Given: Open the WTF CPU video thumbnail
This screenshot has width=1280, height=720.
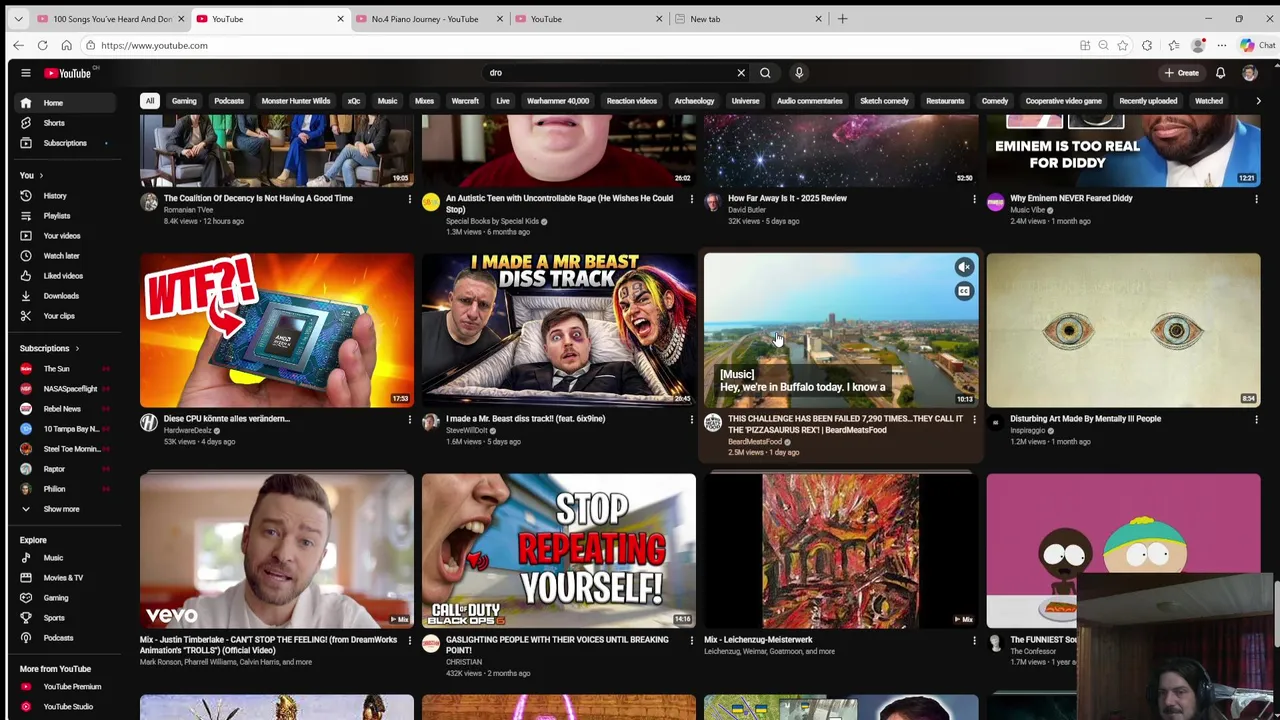Looking at the screenshot, I should 276,330.
